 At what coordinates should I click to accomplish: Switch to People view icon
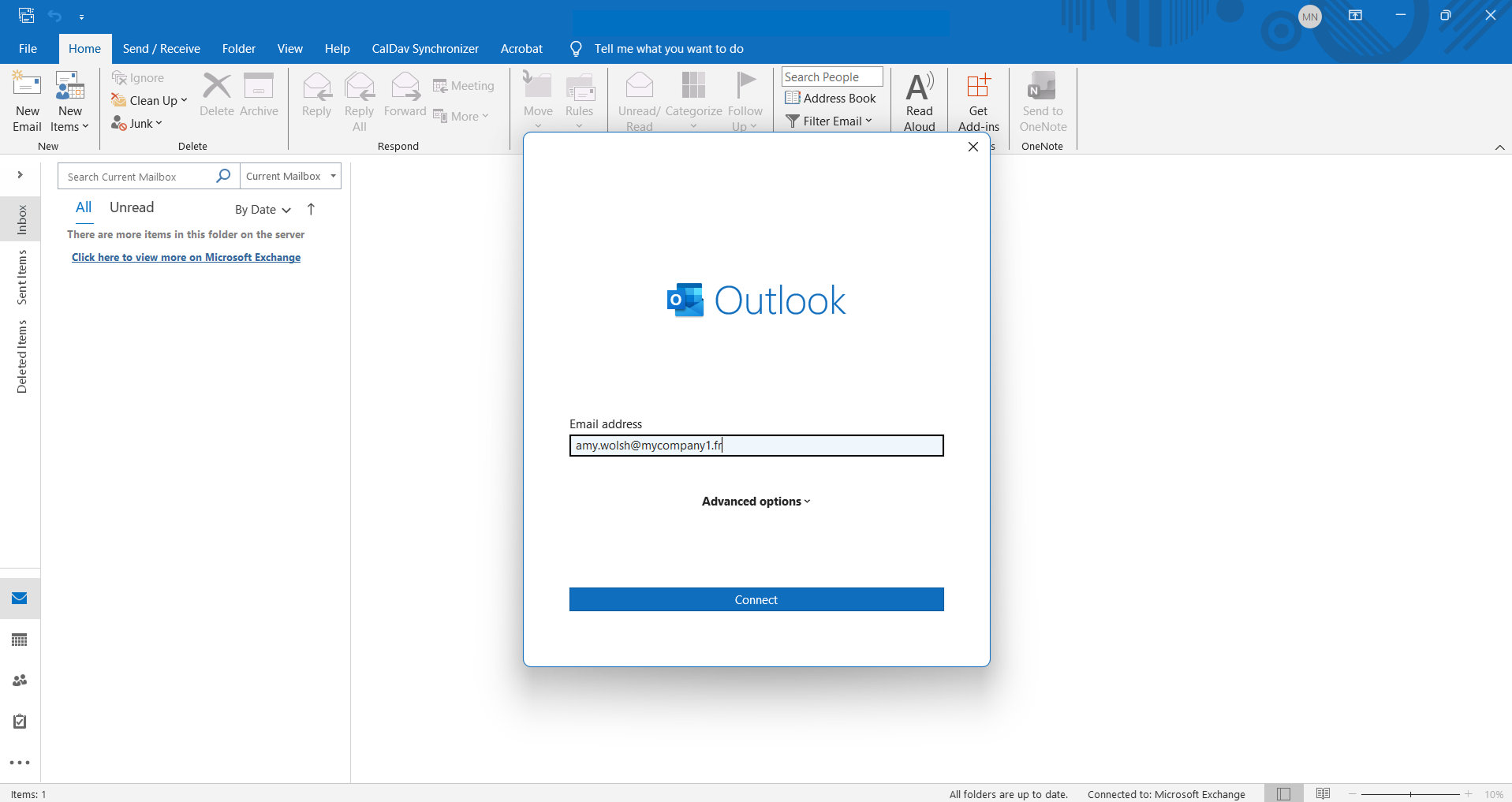click(x=20, y=681)
